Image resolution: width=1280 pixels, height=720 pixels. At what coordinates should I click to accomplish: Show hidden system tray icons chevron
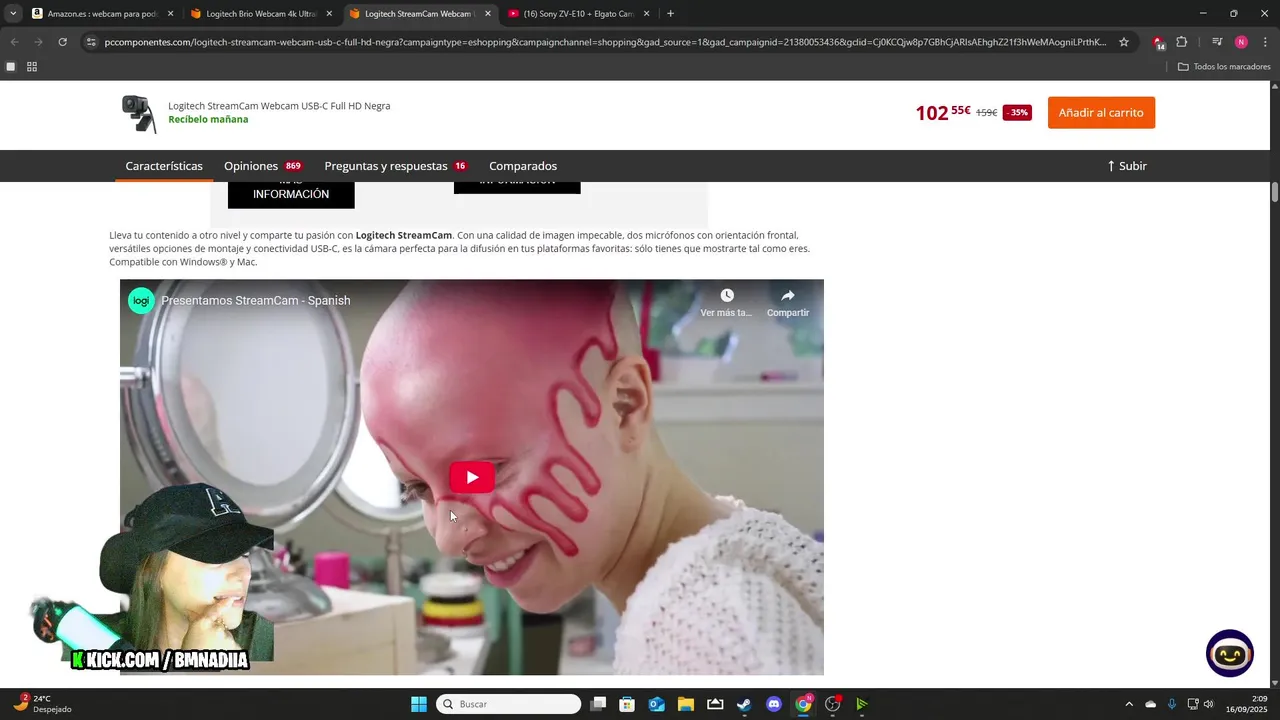click(x=1129, y=704)
